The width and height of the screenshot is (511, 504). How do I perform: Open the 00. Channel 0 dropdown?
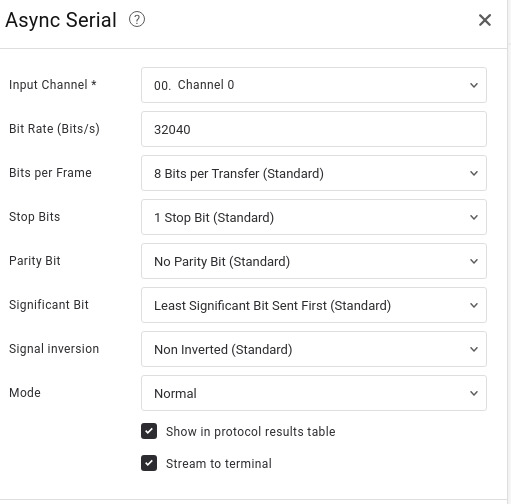tap(314, 85)
